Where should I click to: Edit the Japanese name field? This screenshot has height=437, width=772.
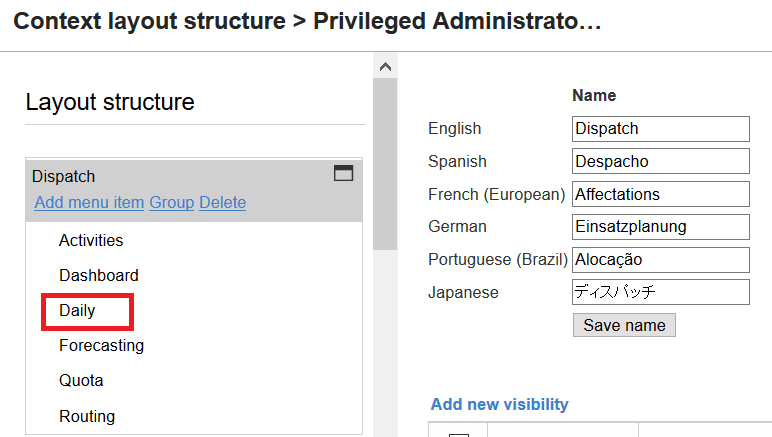click(x=661, y=292)
